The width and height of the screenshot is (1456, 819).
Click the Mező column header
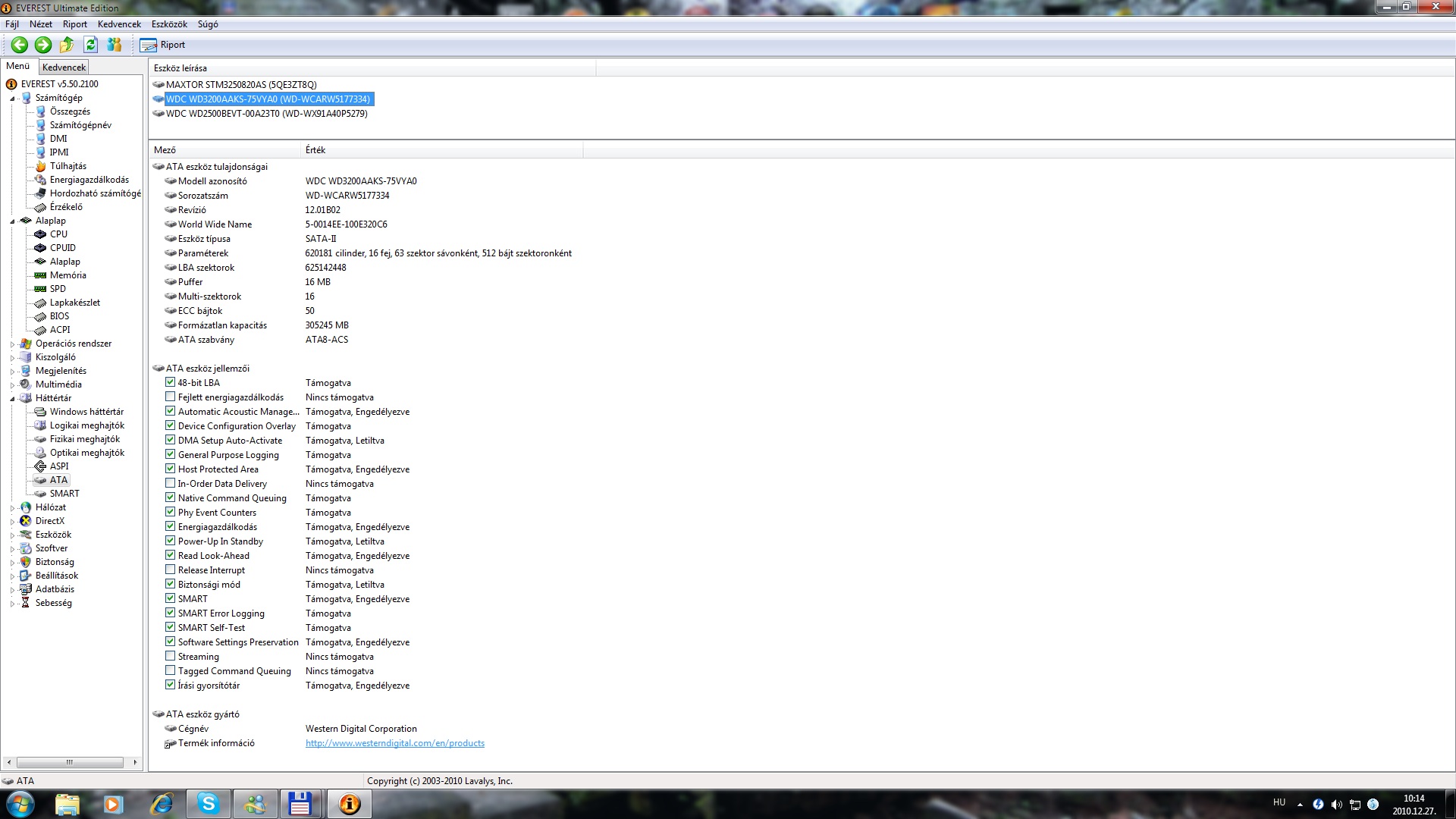click(x=225, y=150)
